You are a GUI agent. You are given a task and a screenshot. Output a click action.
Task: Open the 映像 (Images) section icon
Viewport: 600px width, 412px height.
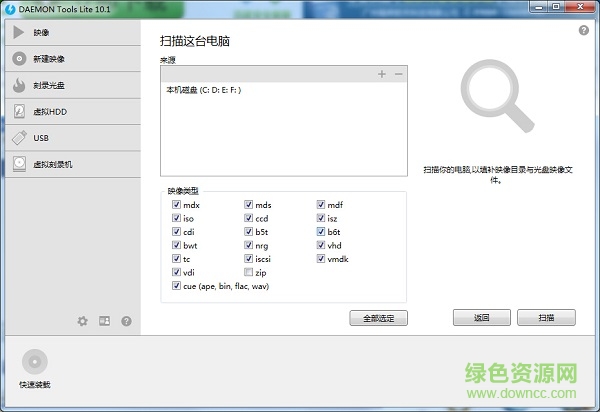[19, 33]
